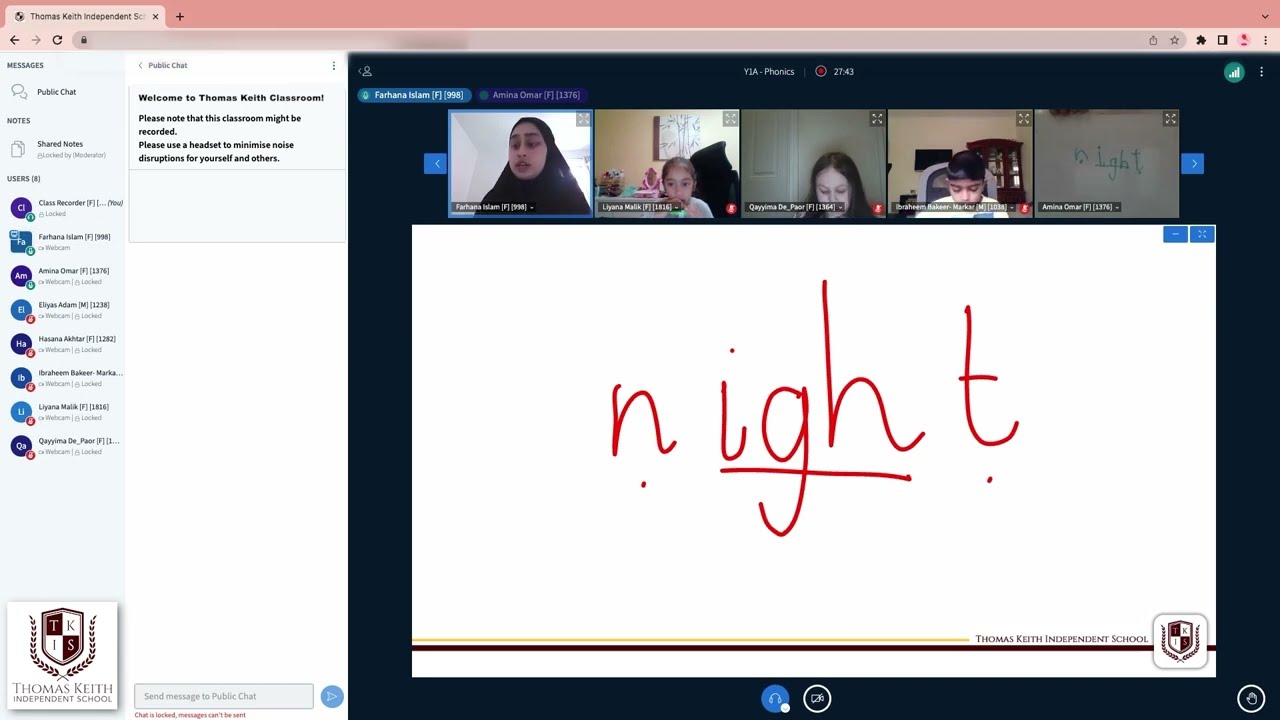Open the session options three-dot menu
Image resolution: width=1280 pixels, height=720 pixels.
click(1261, 72)
